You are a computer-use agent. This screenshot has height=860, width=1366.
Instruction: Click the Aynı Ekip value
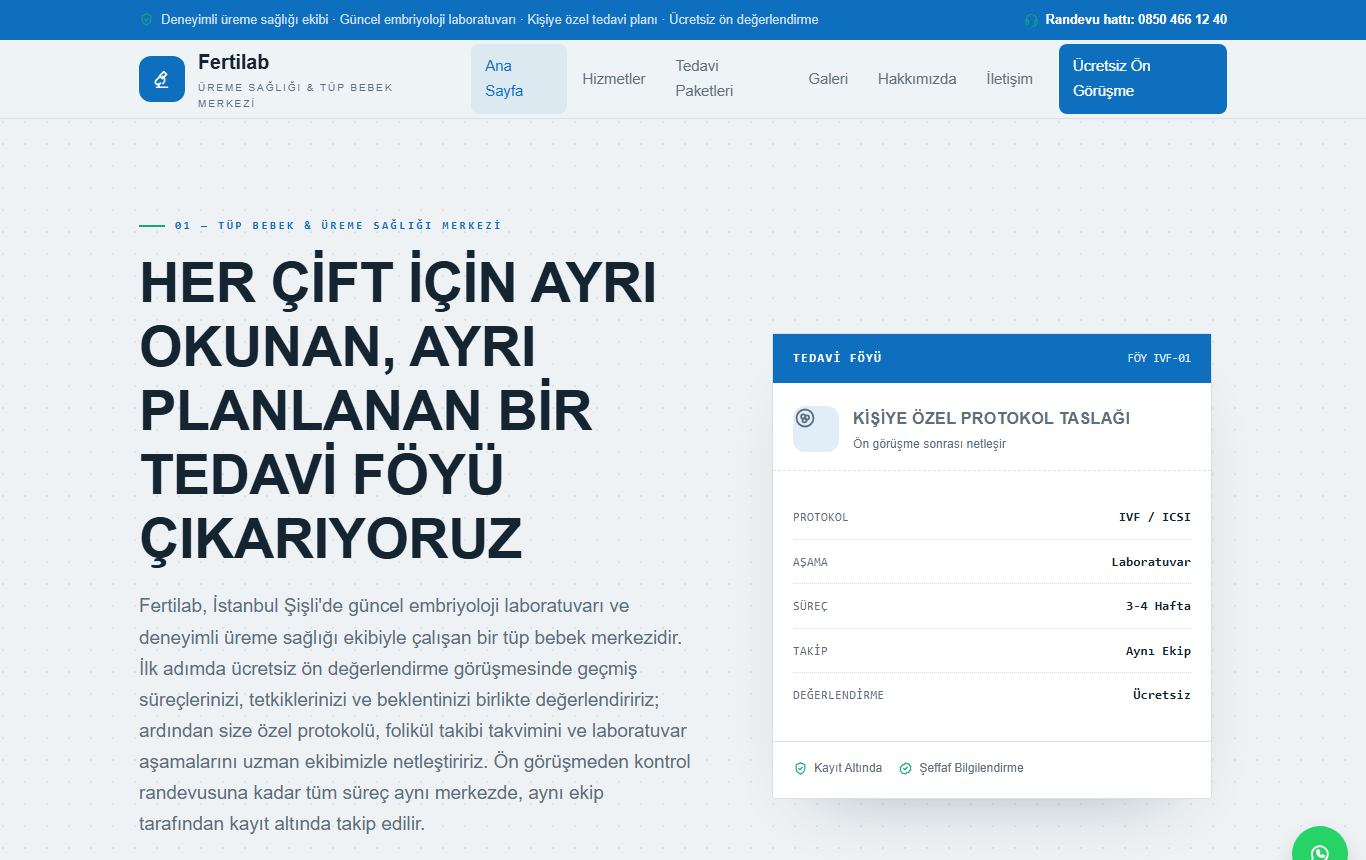[1158, 651]
